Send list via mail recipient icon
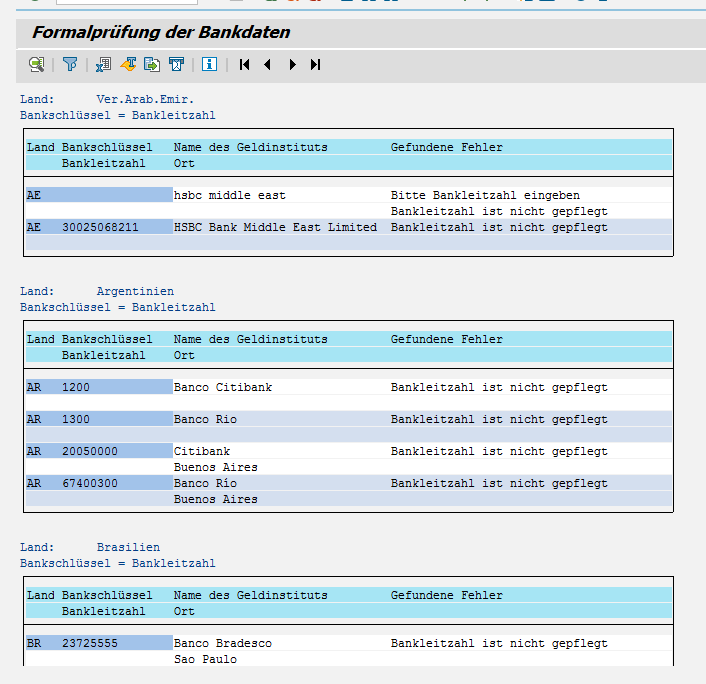 [177, 65]
